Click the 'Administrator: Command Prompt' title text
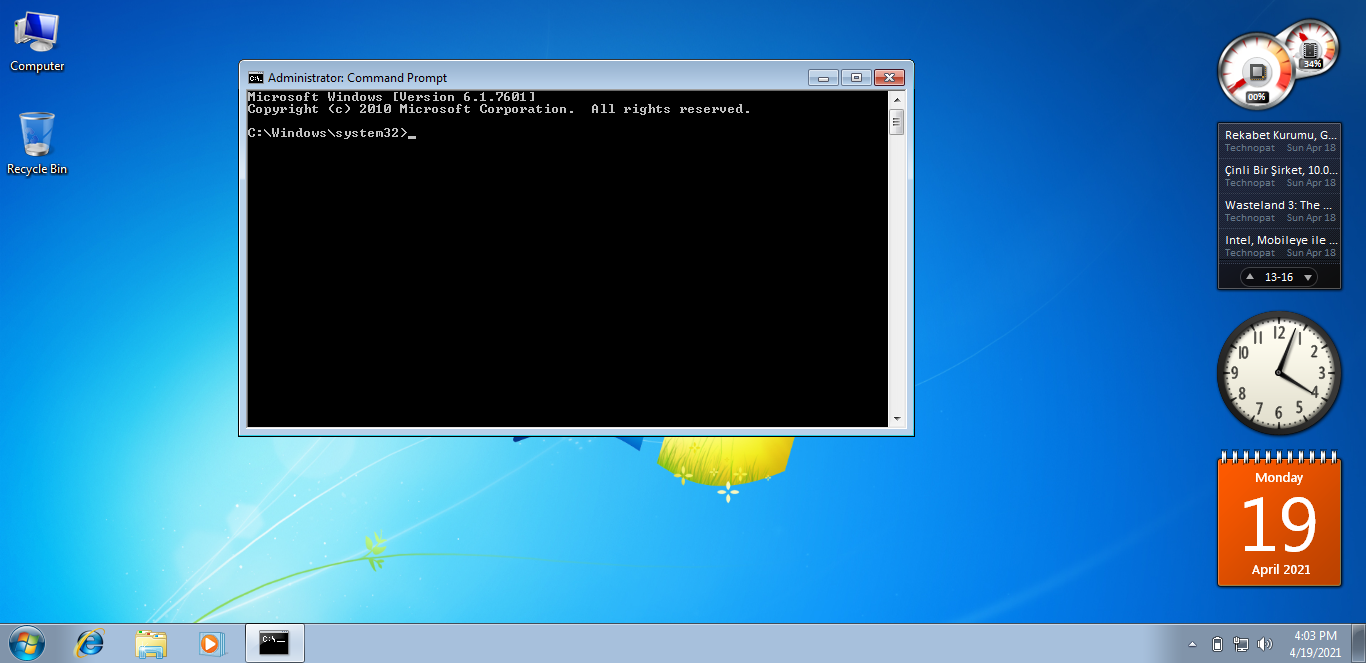 point(357,78)
